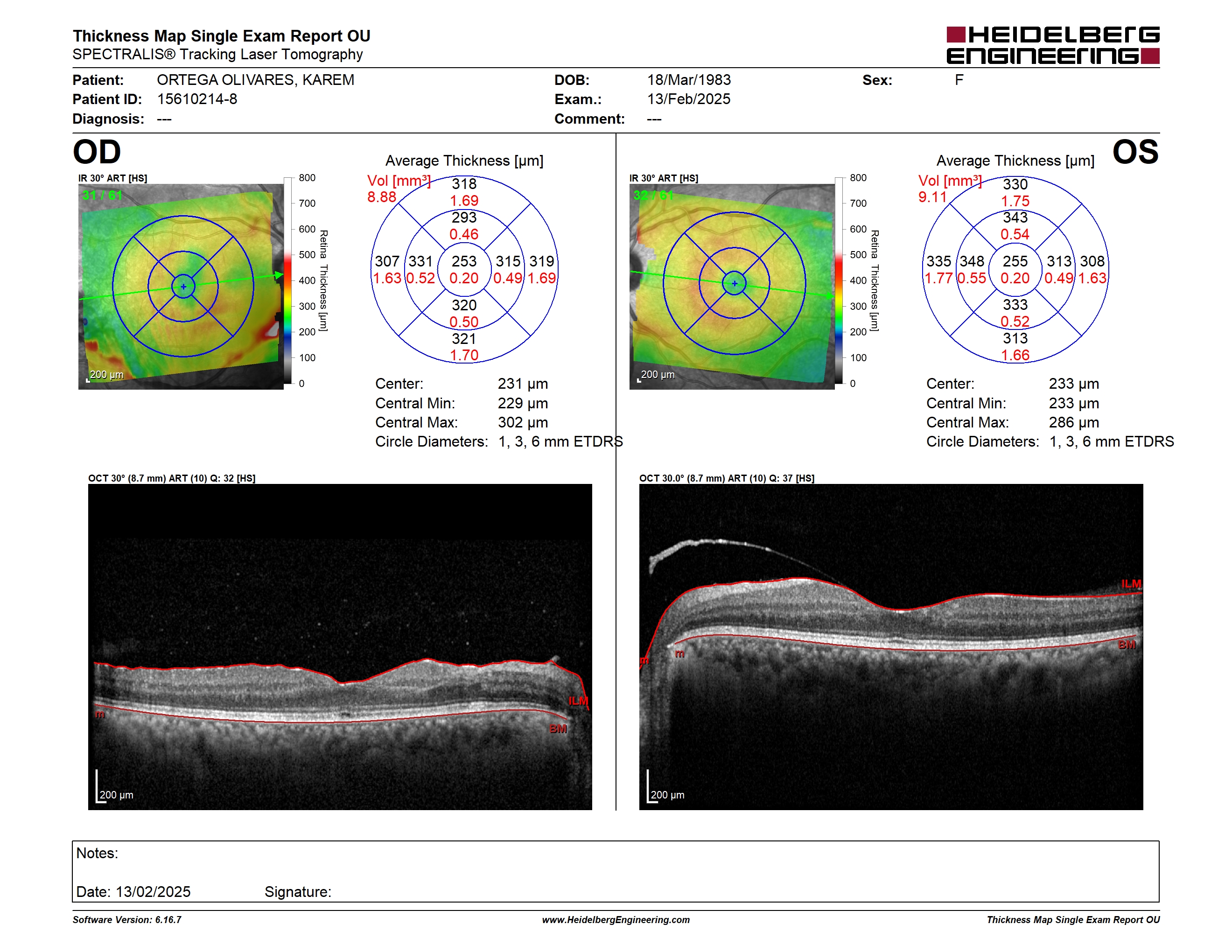This screenshot has width=1232, height=952.
Task: Click the 'Signature:' field
Action: 298,892
